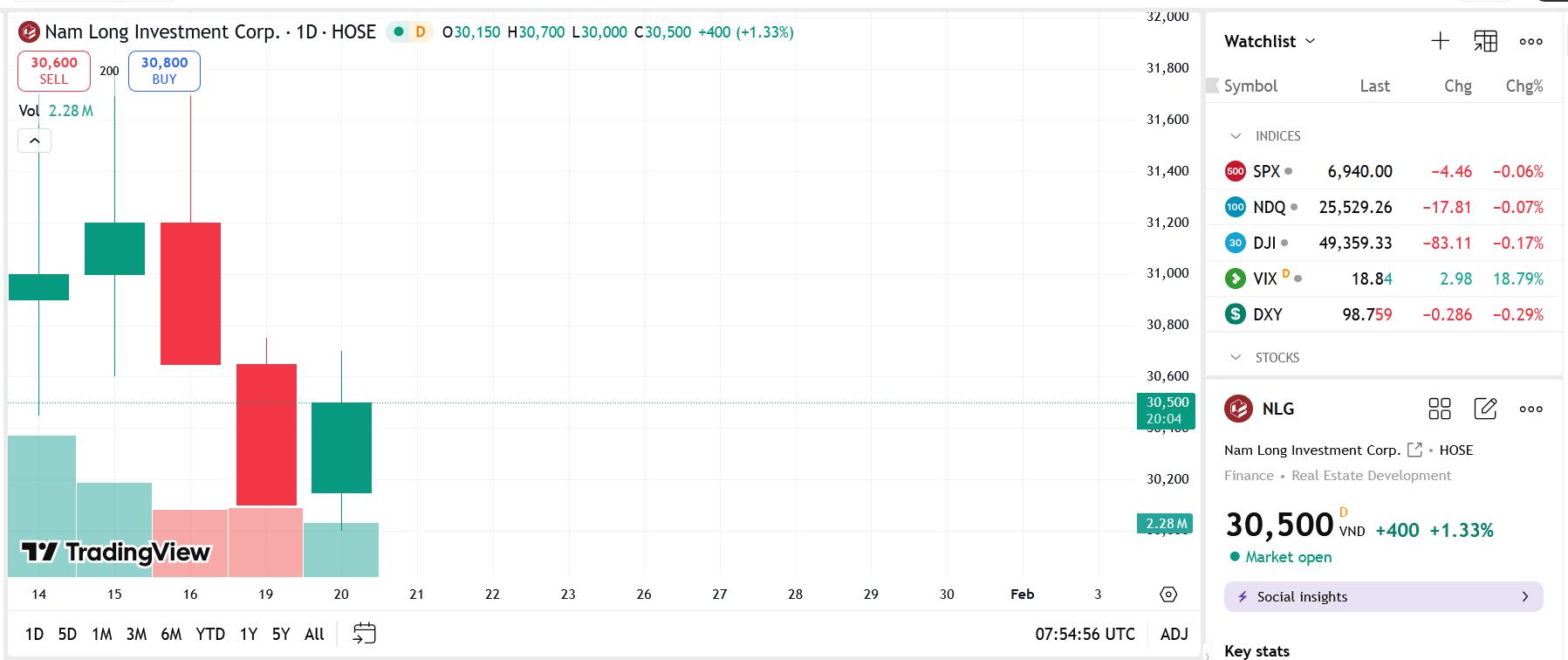Open the Social insights panel
Image resolution: width=1568 pixels, height=660 pixels.
[x=1383, y=597]
